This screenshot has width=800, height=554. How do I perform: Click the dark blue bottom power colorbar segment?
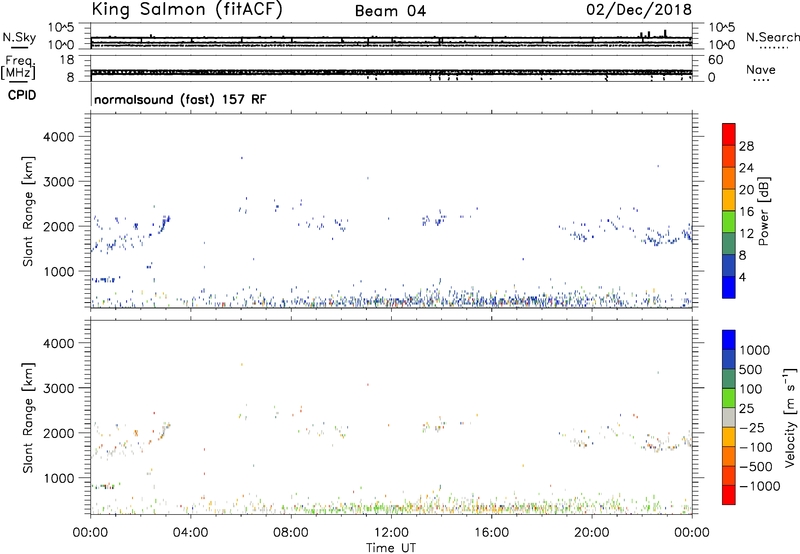tap(729, 287)
